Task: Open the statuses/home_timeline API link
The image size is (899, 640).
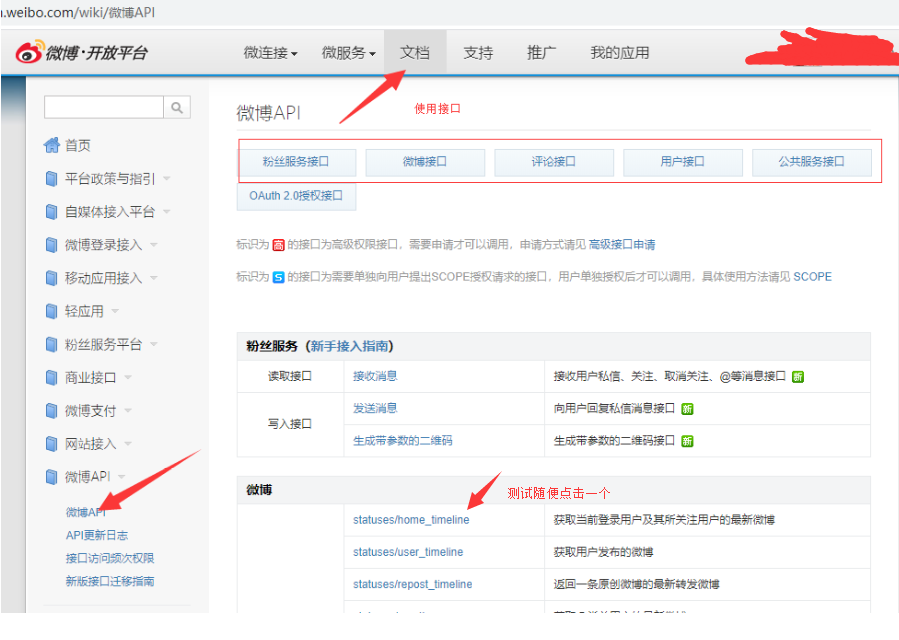Action: [411, 520]
